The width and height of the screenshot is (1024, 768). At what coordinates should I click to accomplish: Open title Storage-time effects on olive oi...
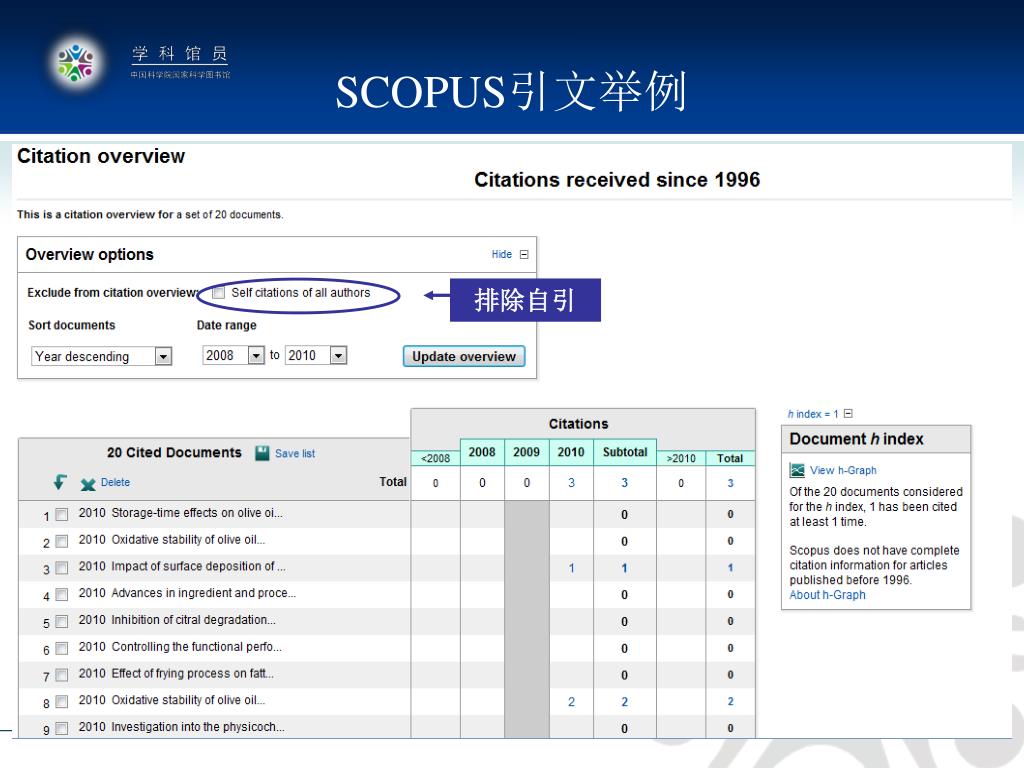coord(197,513)
